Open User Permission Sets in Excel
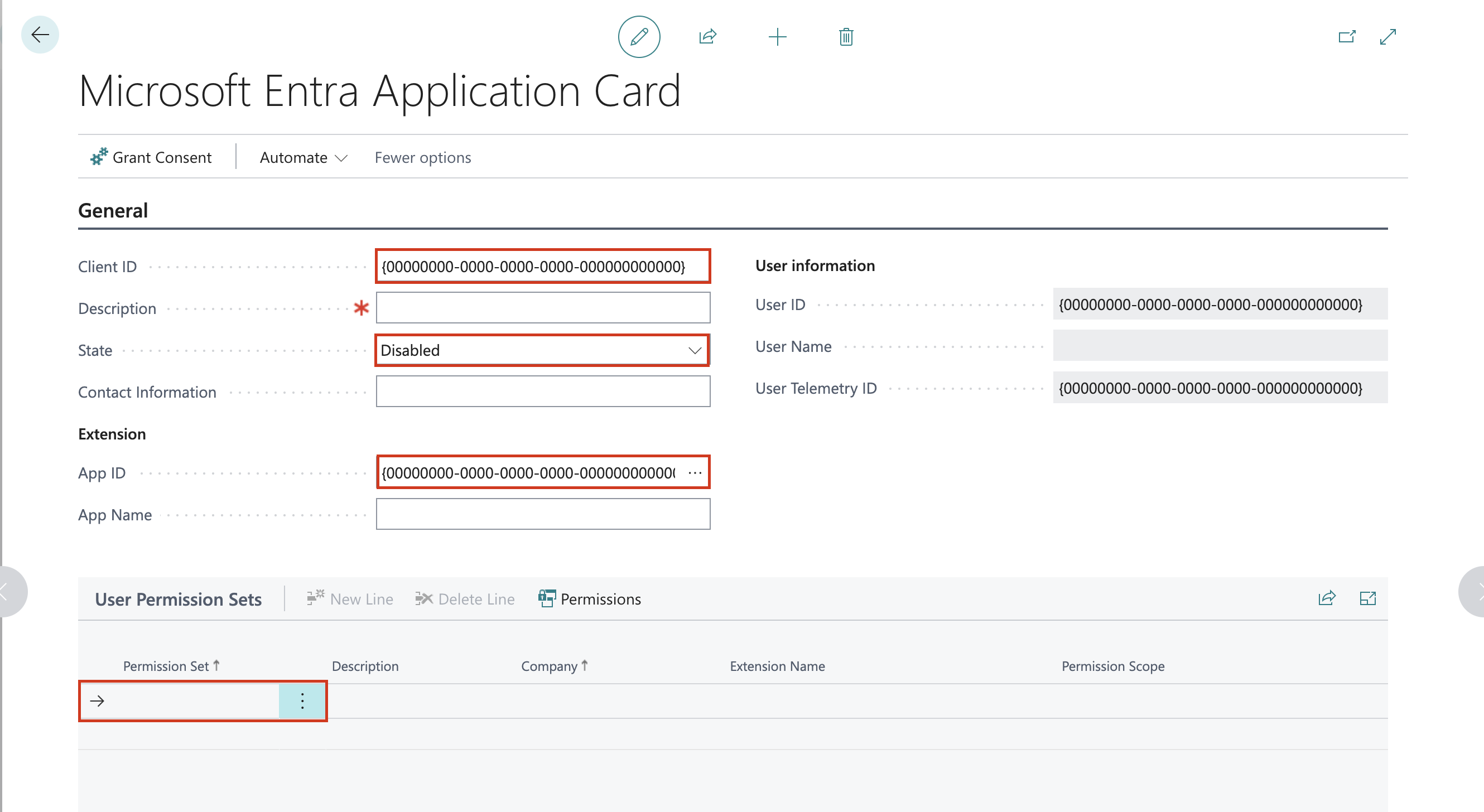Image resolution: width=1484 pixels, height=812 pixels. 1369,598
